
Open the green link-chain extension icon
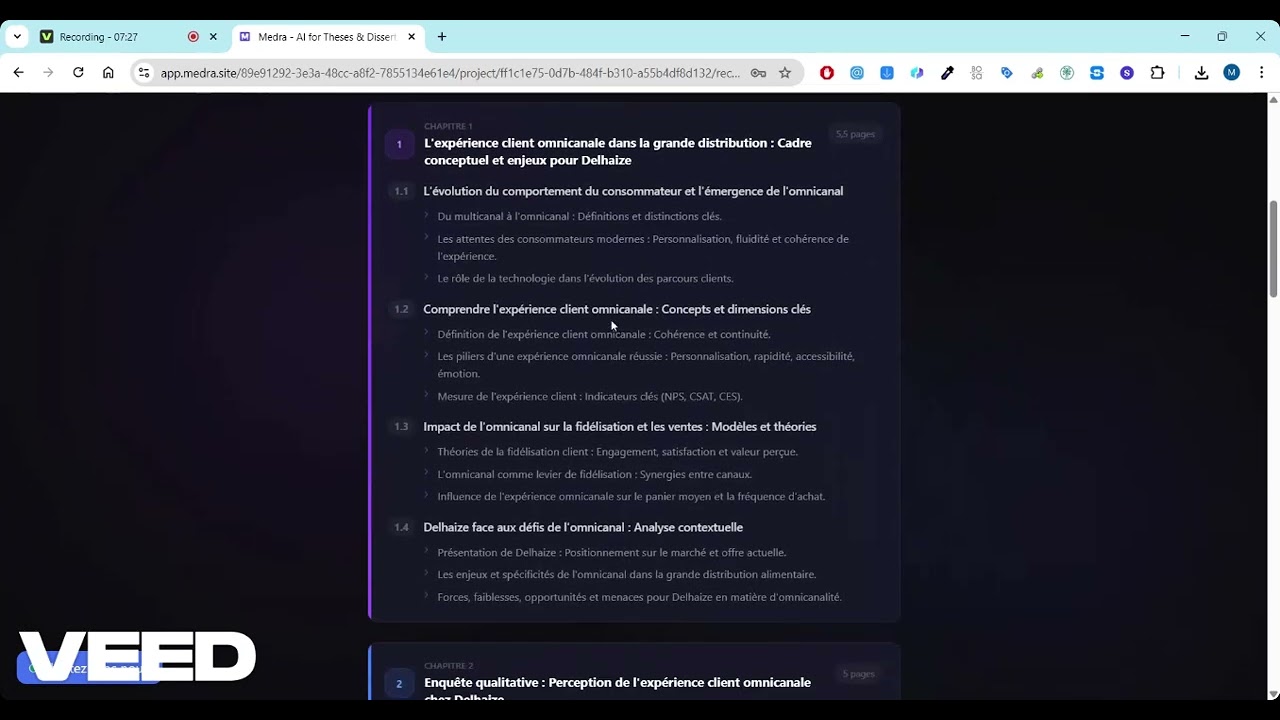tap(1037, 73)
